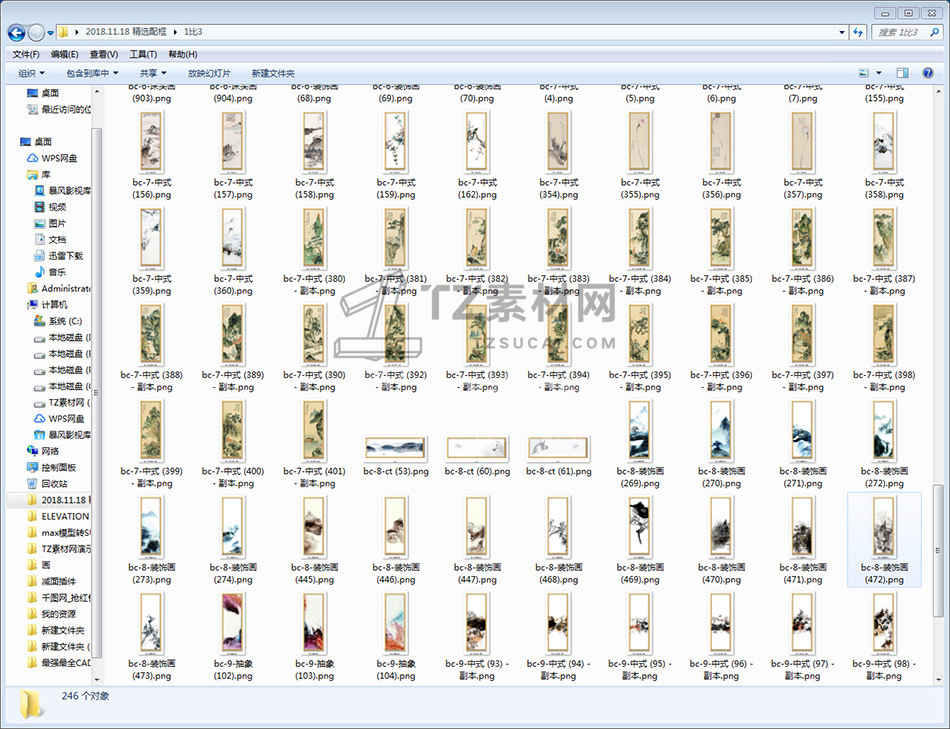Screen dimensions: 950x729
Task: Select the ELEVATION folder in sidebar
Action: 64,516
